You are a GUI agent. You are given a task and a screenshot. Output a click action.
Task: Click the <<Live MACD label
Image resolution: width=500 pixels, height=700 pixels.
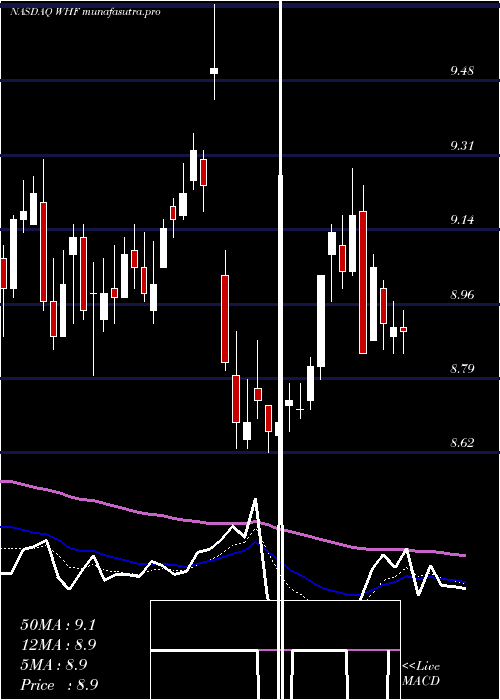point(421,674)
